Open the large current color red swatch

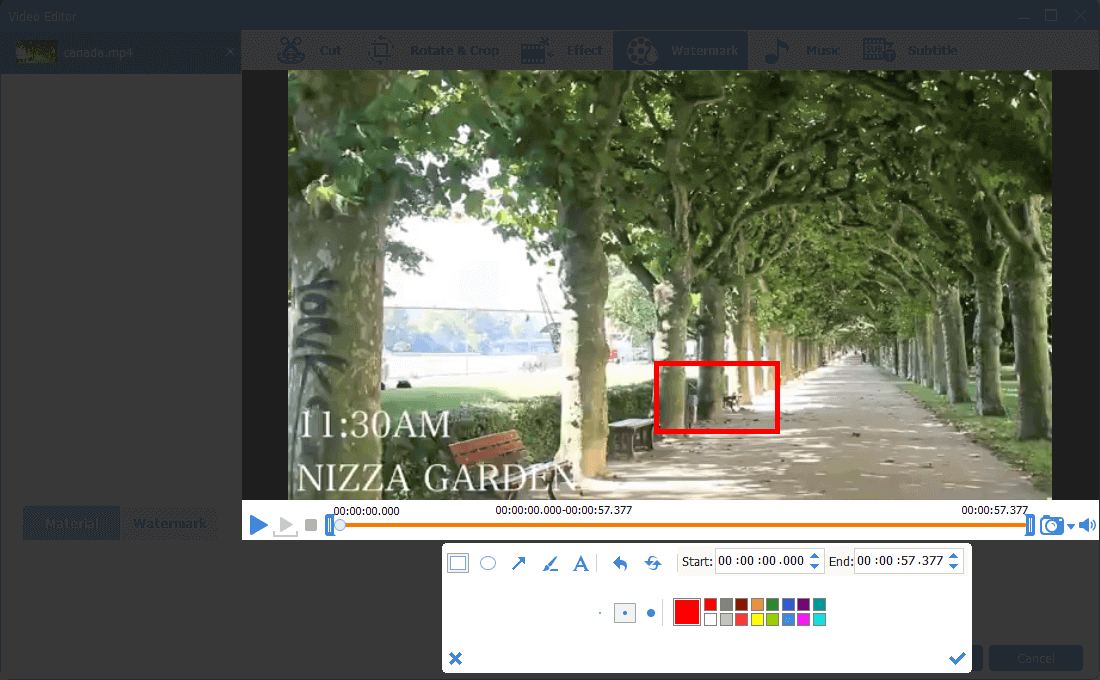coord(687,612)
